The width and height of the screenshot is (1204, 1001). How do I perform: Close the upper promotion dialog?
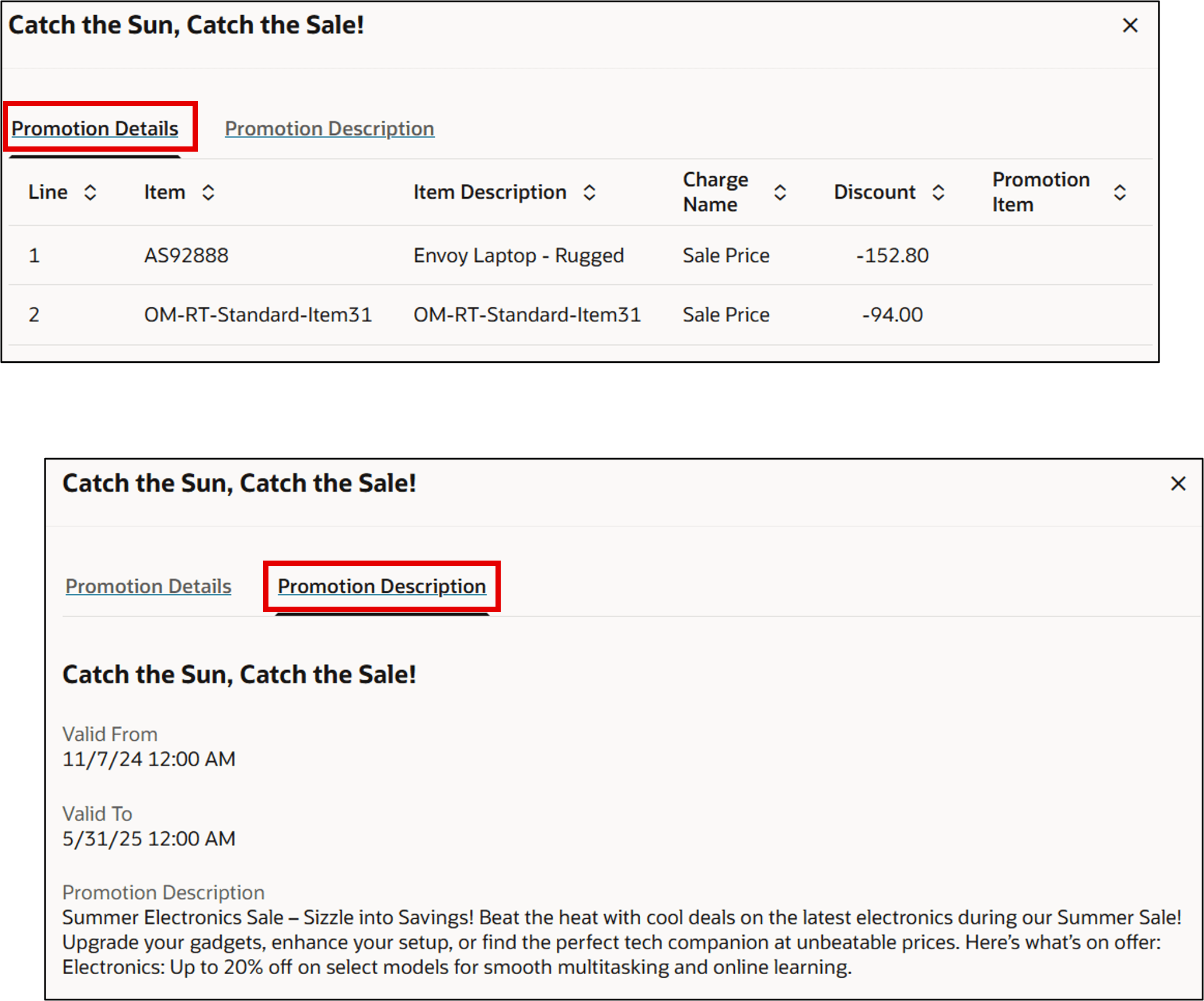1130,26
